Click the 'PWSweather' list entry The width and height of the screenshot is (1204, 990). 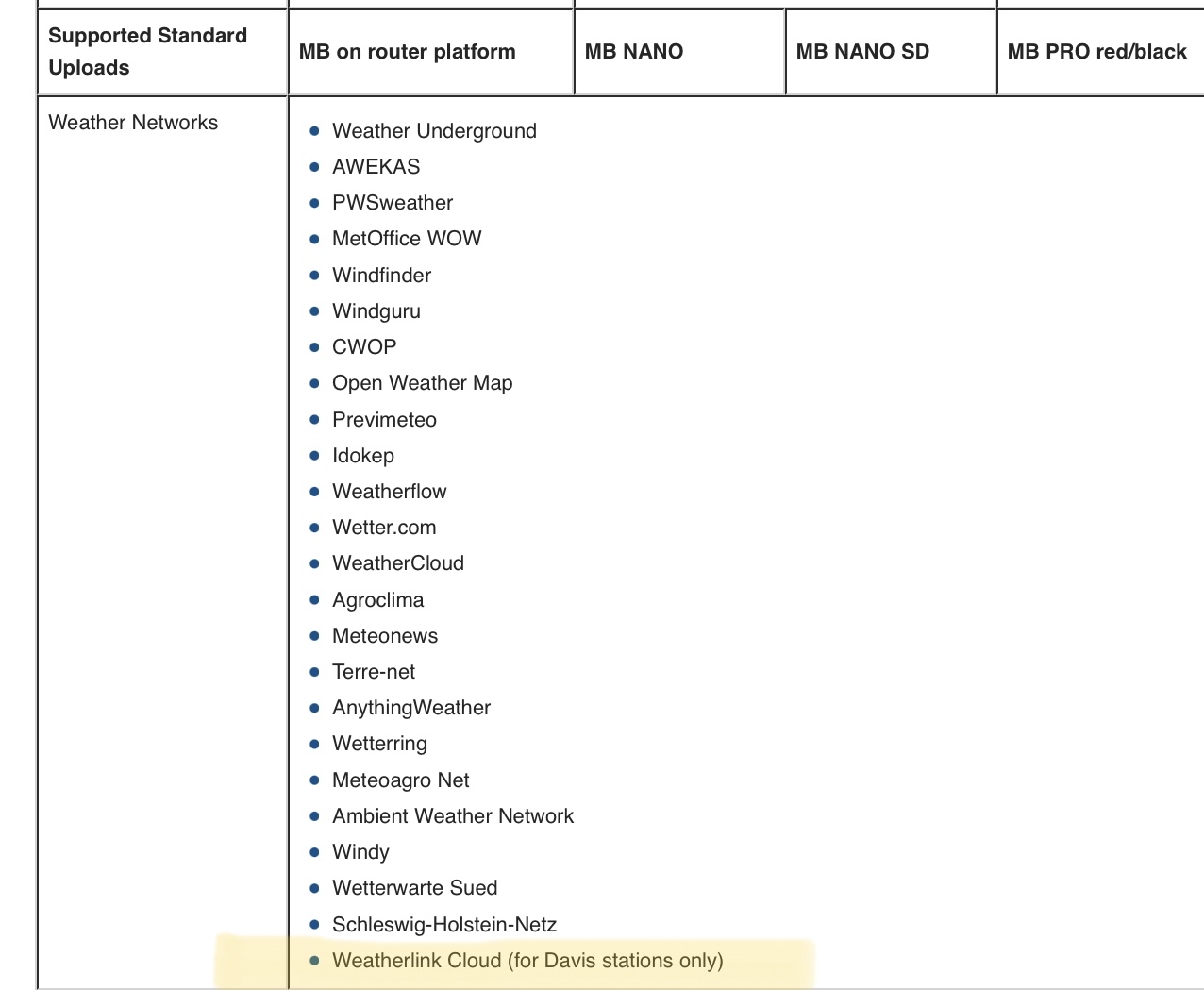tap(393, 203)
